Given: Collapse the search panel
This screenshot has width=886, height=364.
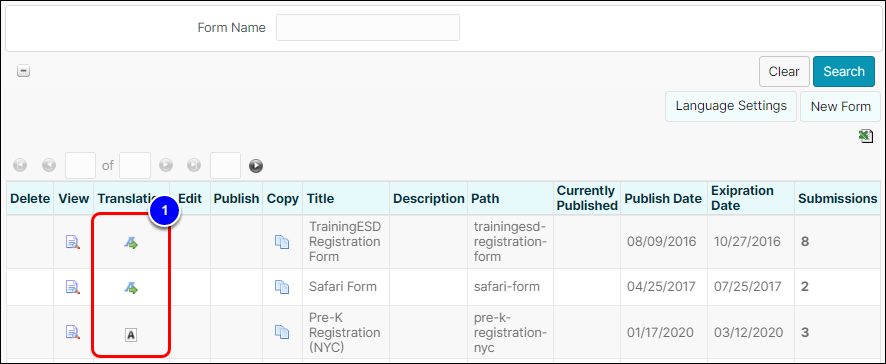Looking at the screenshot, I should 23,72.
